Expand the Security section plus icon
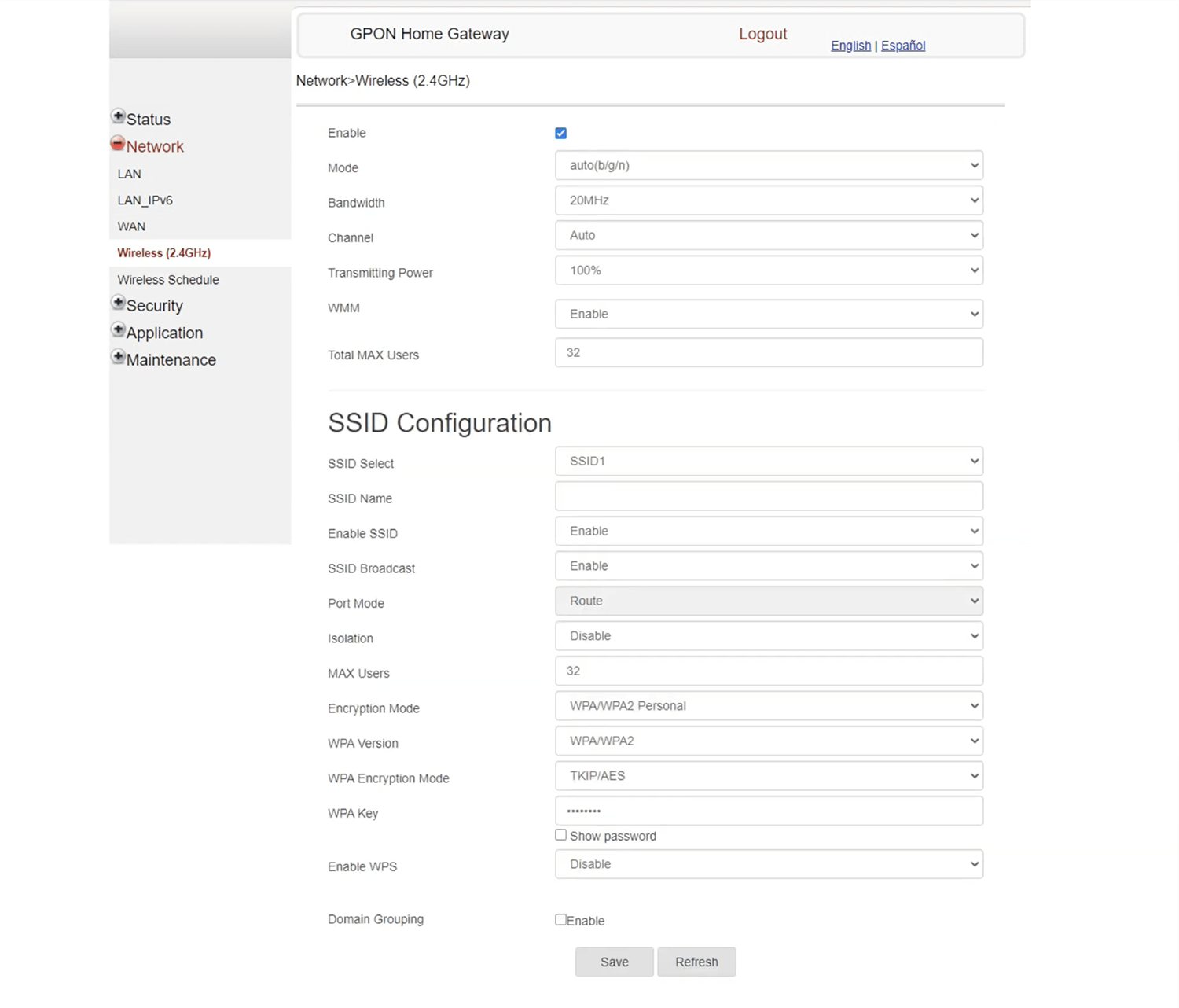Viewport: 1179px width, 1008px height. (x=118, y=304)
